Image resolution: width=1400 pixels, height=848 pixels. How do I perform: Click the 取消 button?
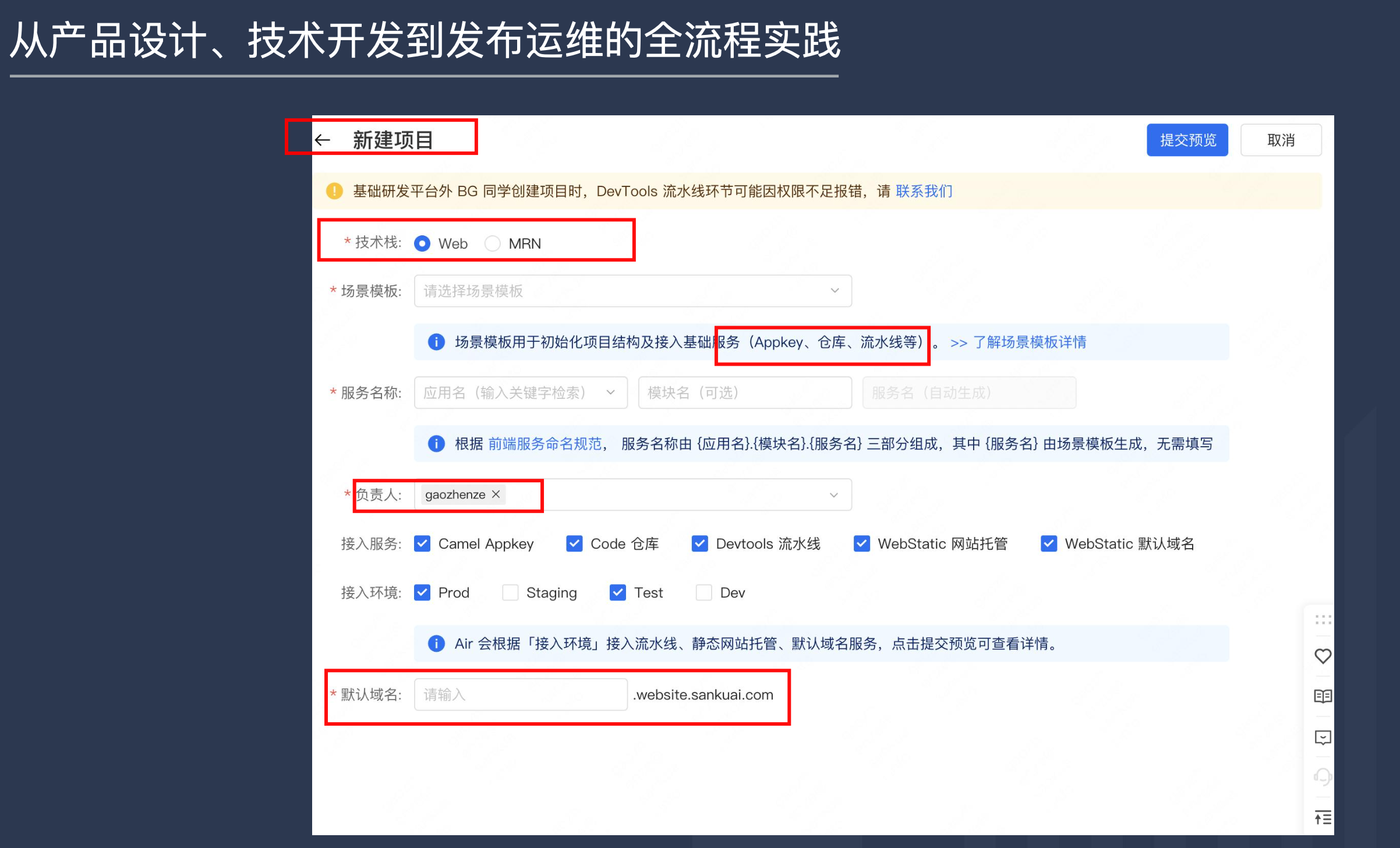pos(1281,140)
